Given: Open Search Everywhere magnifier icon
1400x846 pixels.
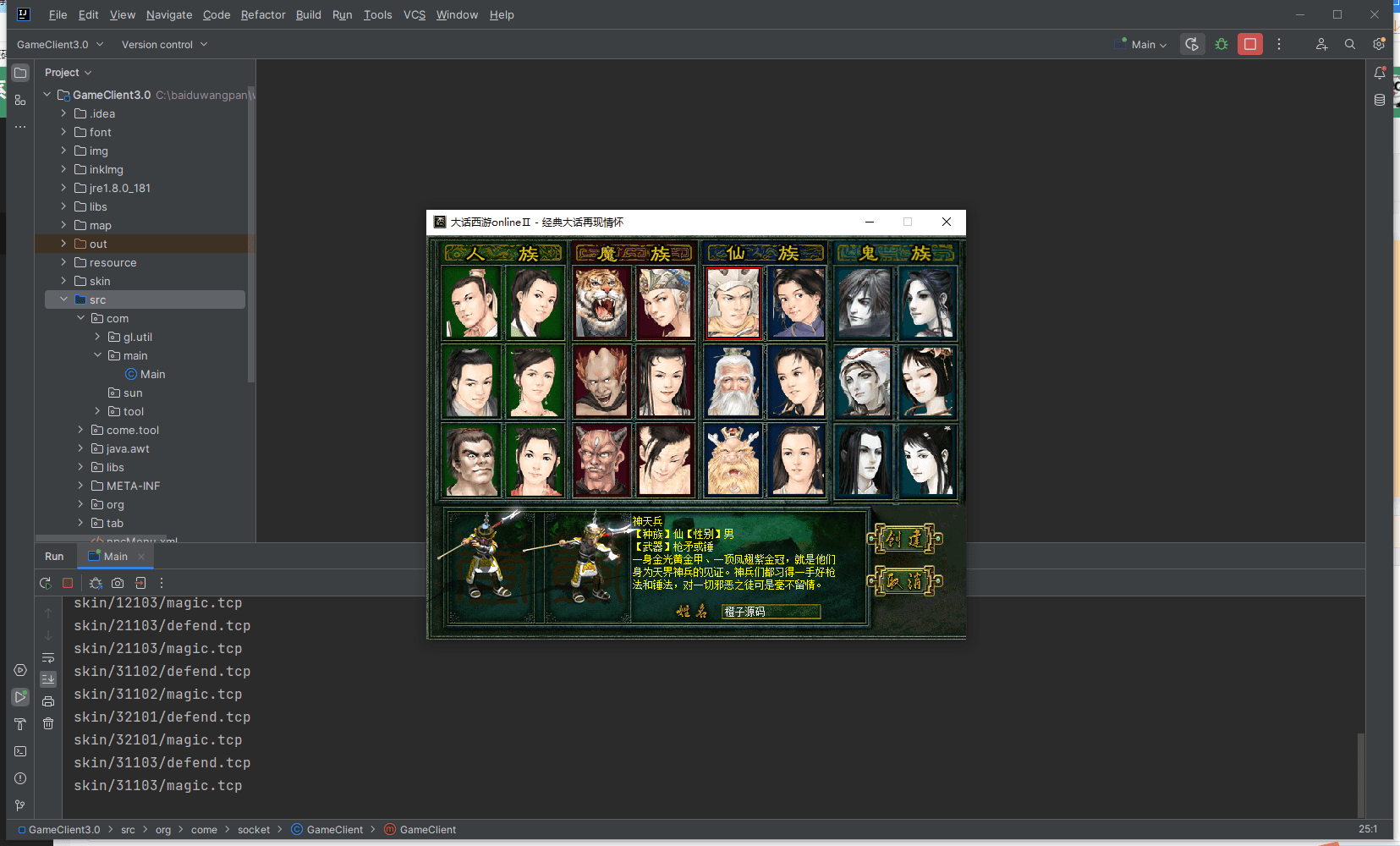Looking at the screenshot, I should [x=1350, y=44].
